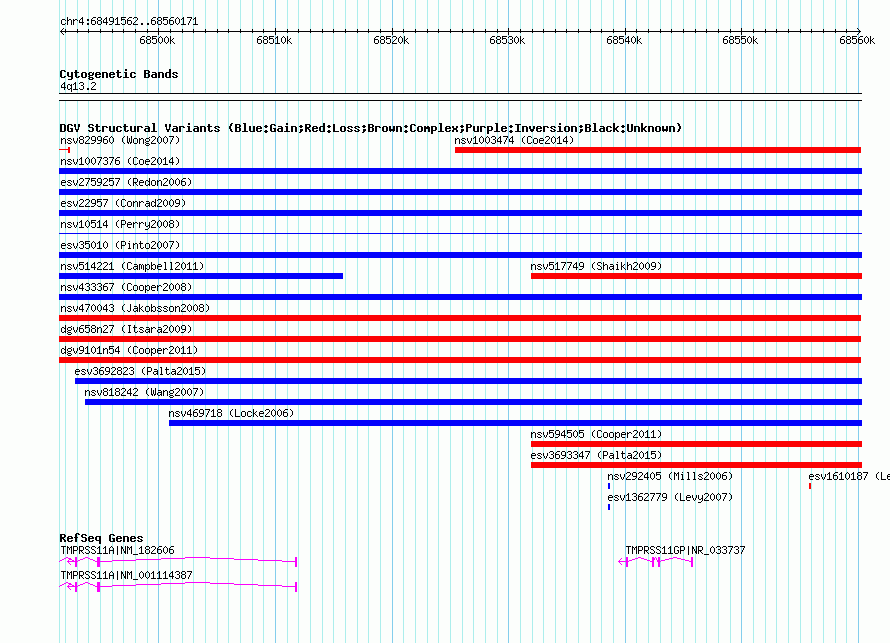The width and height of the screenshot is (890, 643).
Task: Select the TMPRSS11A|NM_001114387 gene model
Action: click(178, 587)
